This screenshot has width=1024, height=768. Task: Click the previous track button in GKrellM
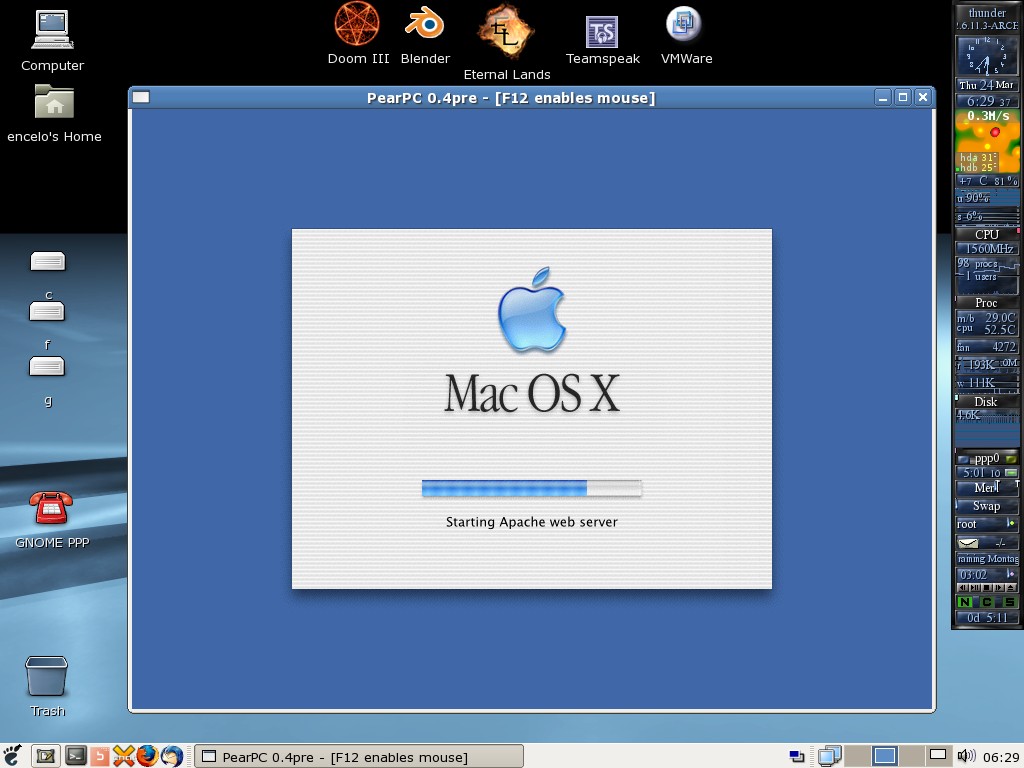[x=962, y=588]
